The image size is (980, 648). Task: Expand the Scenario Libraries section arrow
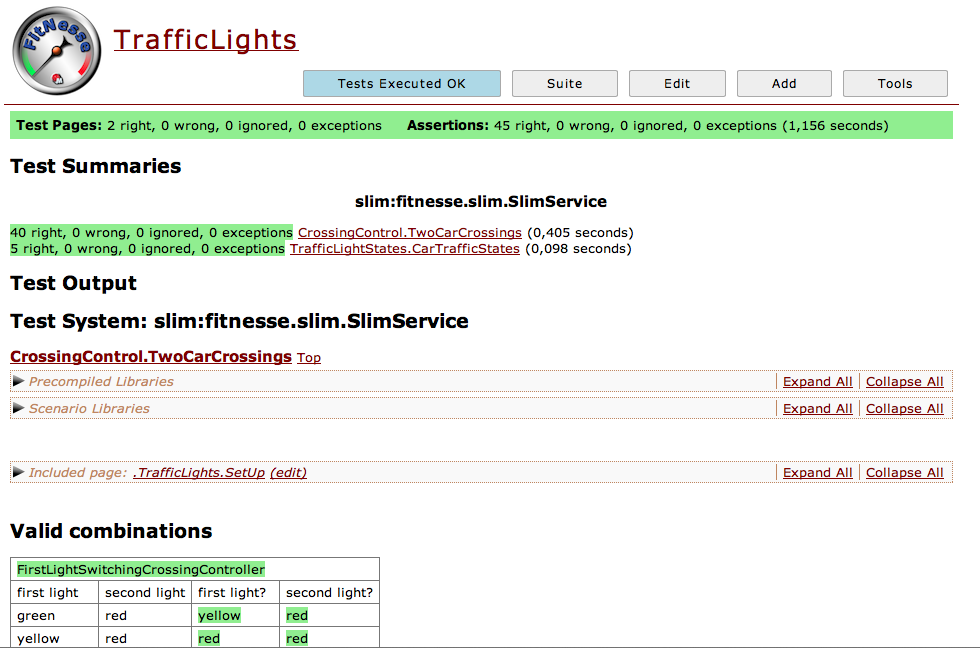coord(18,408)
